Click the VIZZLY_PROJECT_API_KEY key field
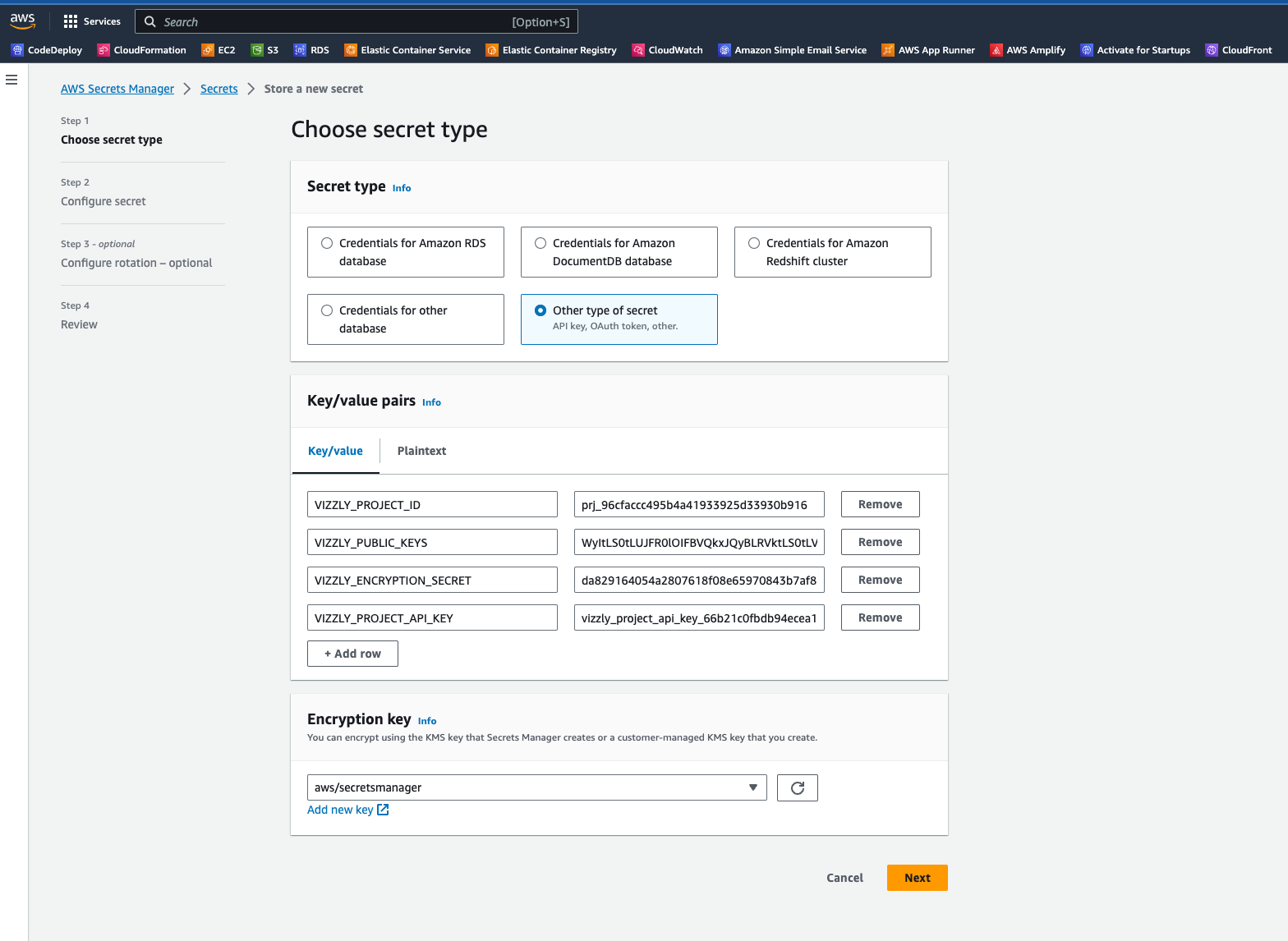This screenshot has height=941, width=1288. pos(432,617)
